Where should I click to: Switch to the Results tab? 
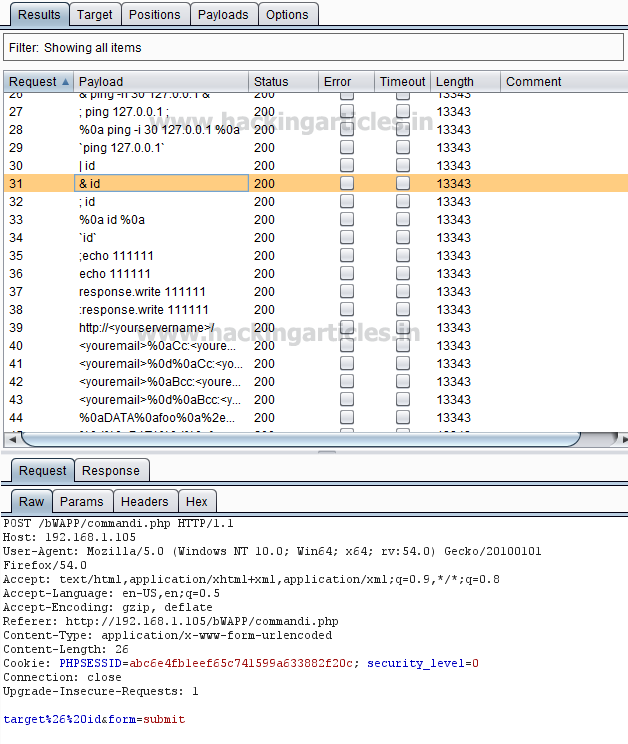pyautogui.click(x=39, y=15)
